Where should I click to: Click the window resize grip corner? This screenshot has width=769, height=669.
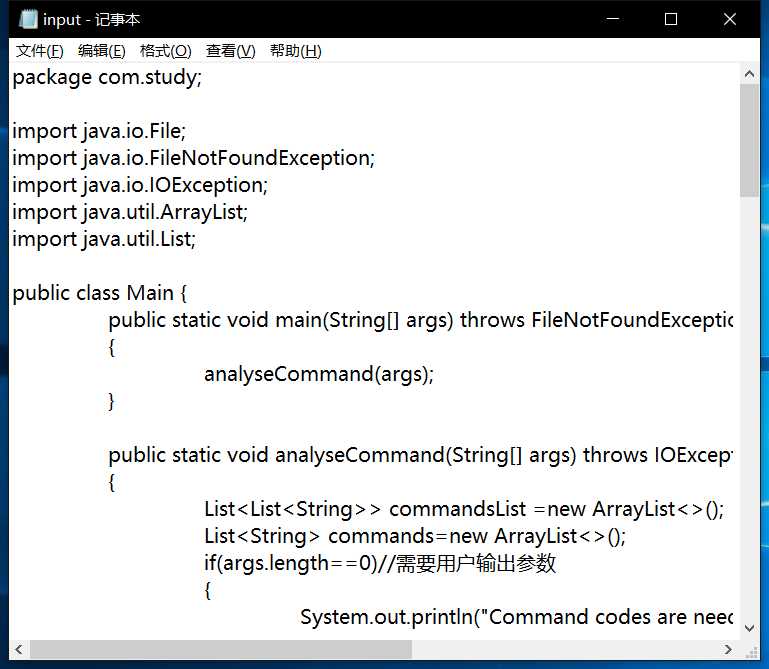750,651
